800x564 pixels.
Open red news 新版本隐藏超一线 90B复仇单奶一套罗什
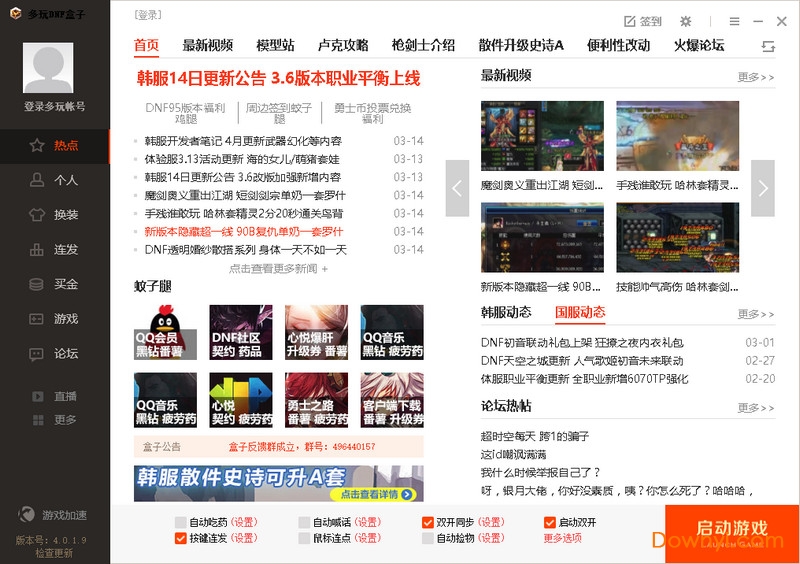pos(244,232)
